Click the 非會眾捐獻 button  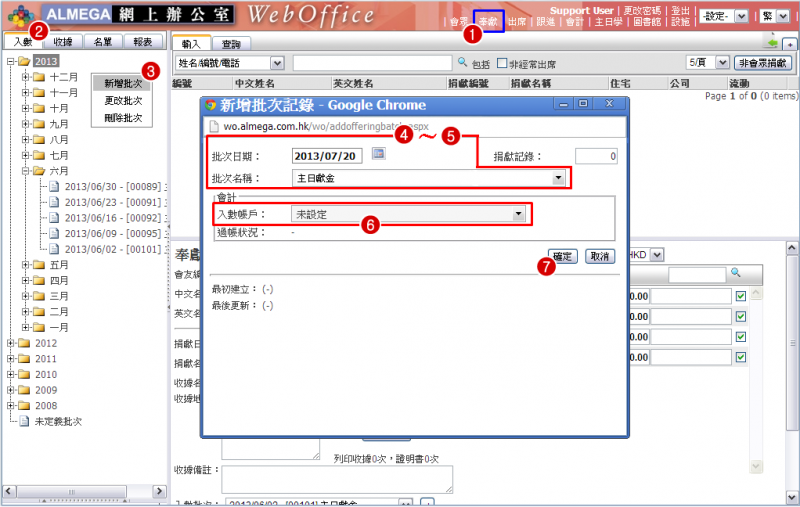click(x=763, y=63)
